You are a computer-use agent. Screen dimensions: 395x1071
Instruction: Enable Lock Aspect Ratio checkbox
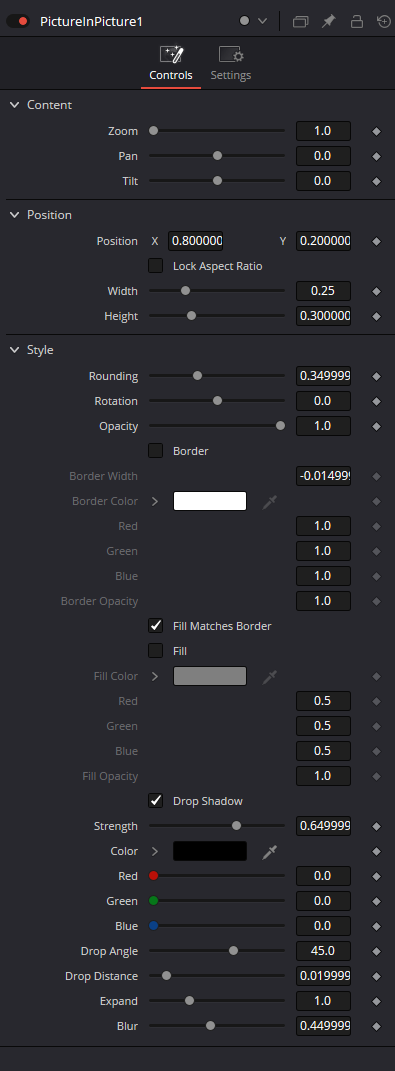click(156, 266)
